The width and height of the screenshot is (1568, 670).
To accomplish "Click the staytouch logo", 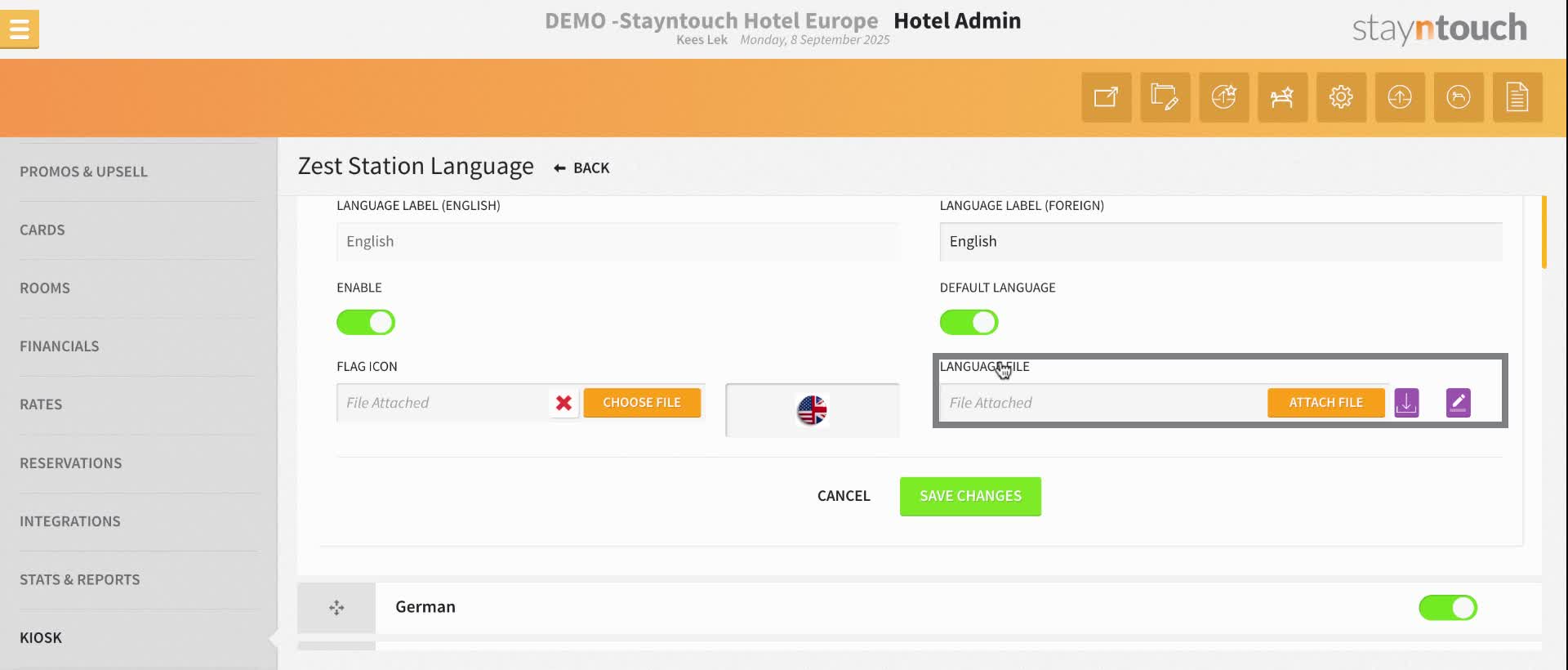I will 1439,29.
